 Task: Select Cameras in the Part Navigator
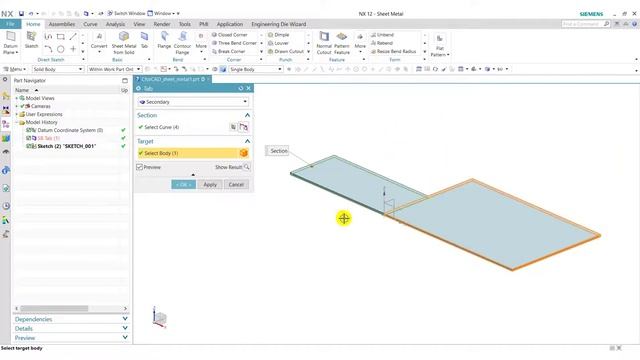pyautogui.click(x=41, y=106)
